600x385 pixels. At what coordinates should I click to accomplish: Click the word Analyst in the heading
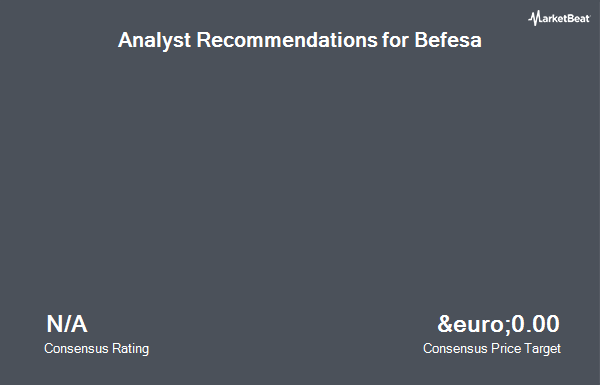click(x=154, y=40)
